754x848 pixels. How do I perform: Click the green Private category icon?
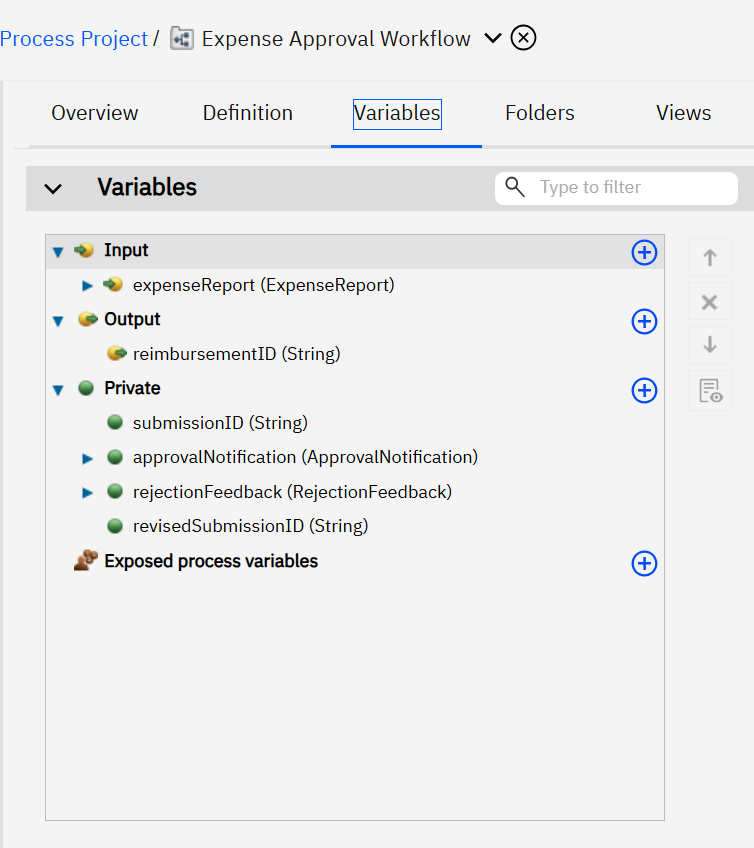tap(86, 388)
